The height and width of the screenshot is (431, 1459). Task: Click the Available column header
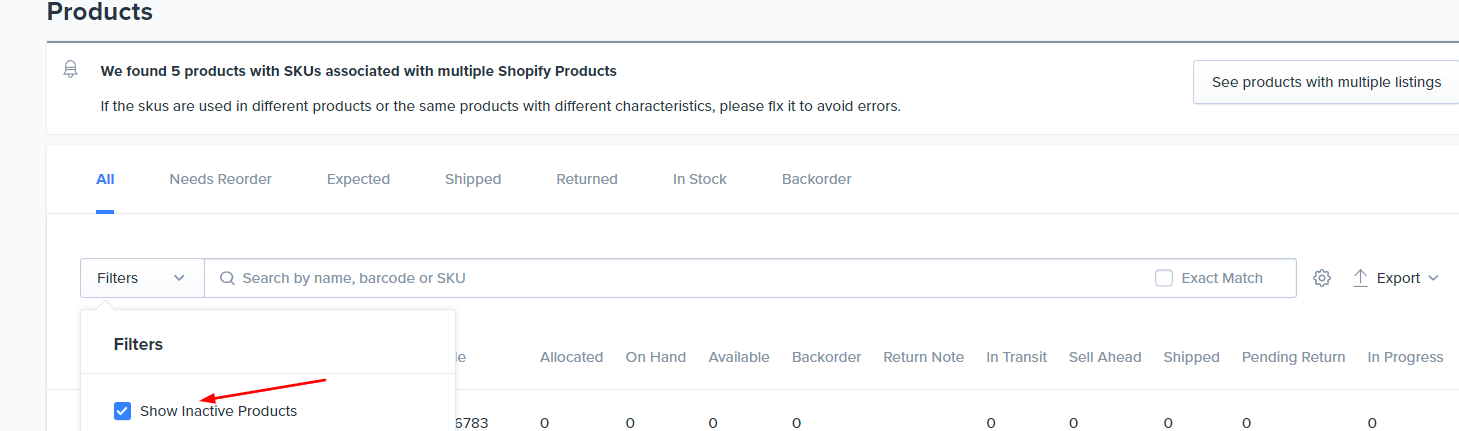(739, 357)
